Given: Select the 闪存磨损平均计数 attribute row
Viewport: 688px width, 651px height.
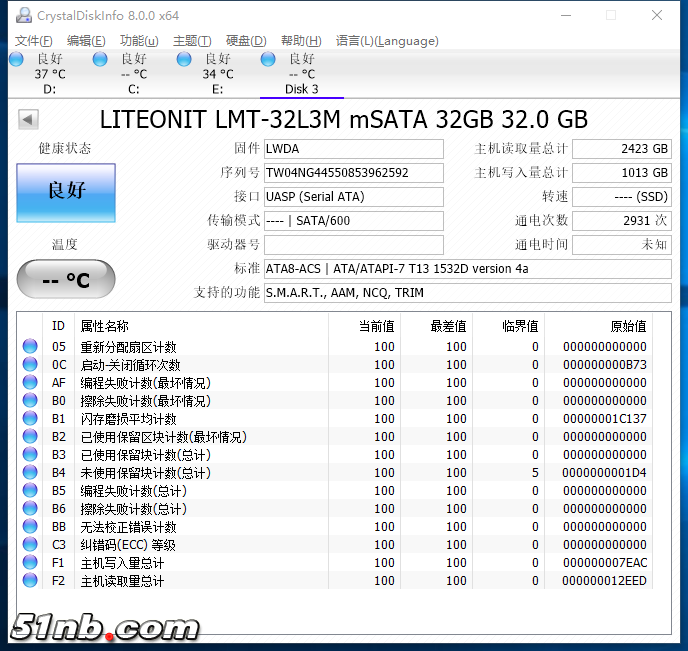Looking at the screenshot, I should pos(128,419).
